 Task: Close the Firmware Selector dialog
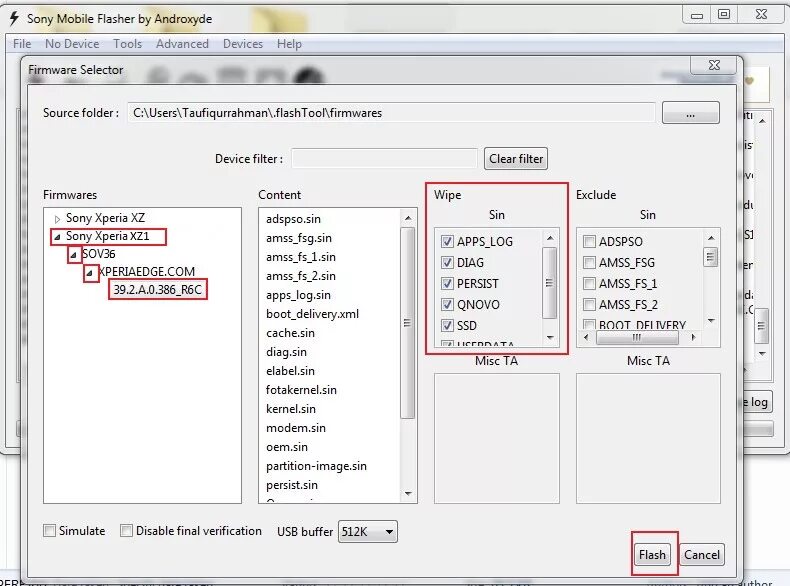pyautogui.click(x=714, y=65)
